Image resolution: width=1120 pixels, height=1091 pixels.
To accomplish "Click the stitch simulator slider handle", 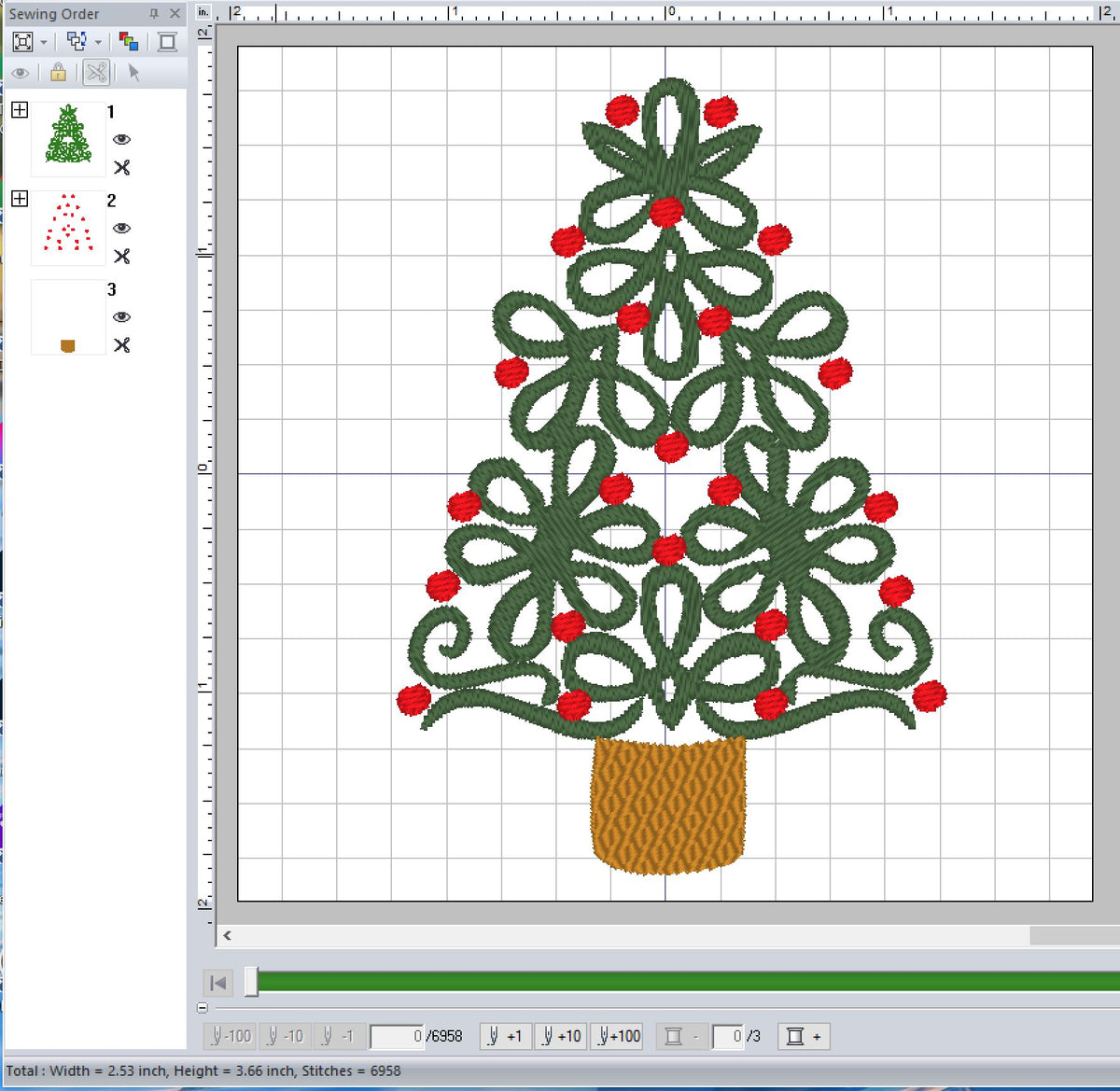I will 251,982.
